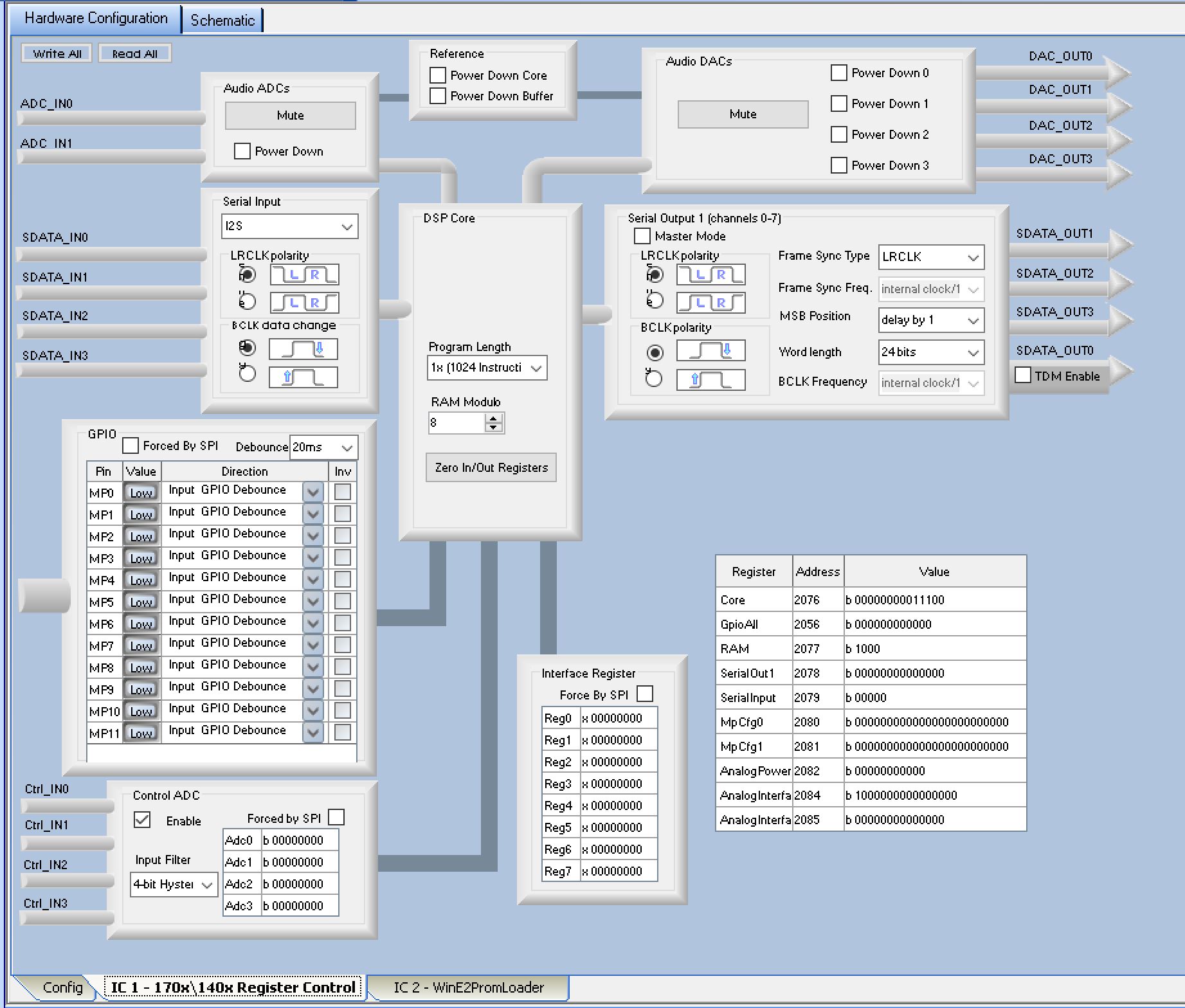Click the Read All button
This screenshot has width=1185, height=1008.
click(134, 53)
